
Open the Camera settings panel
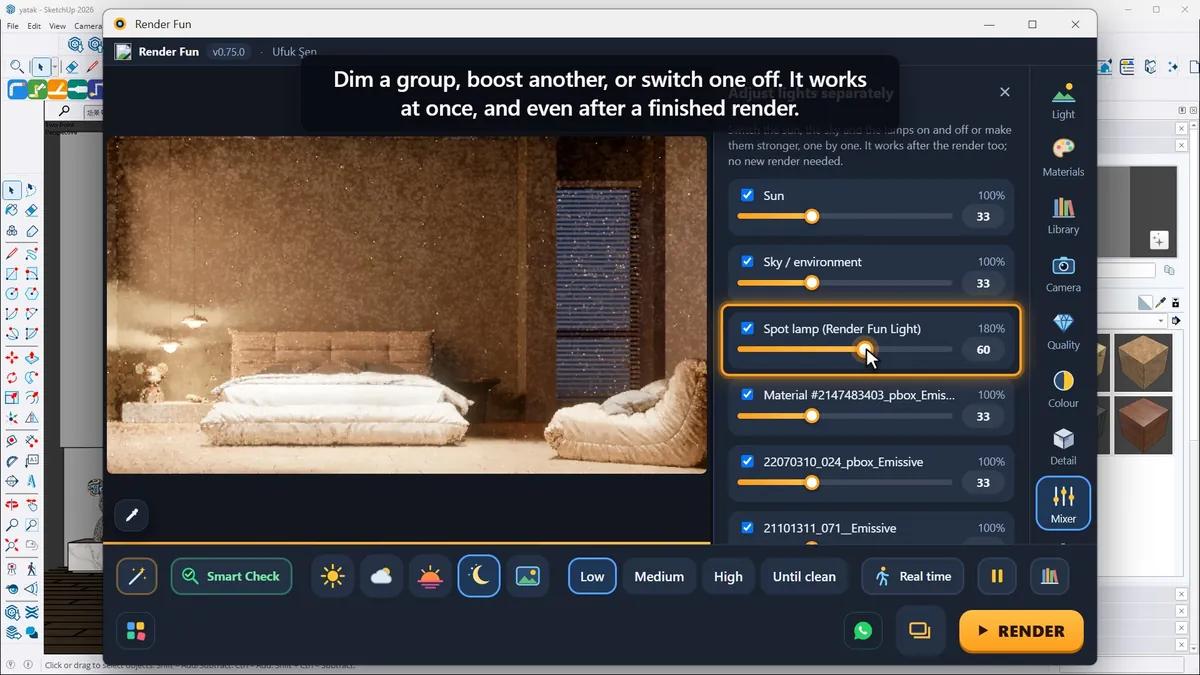tap(1063, 274)
